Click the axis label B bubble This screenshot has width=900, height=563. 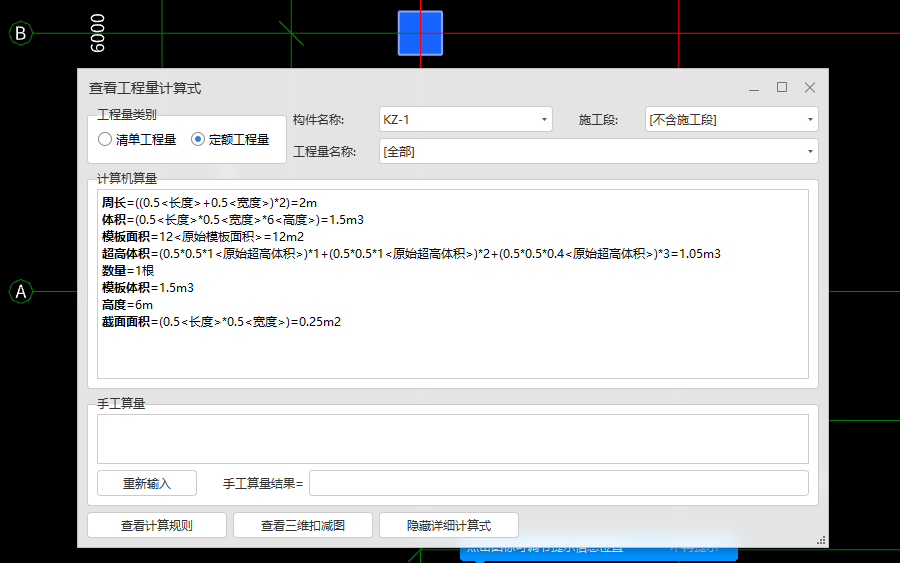21,33
